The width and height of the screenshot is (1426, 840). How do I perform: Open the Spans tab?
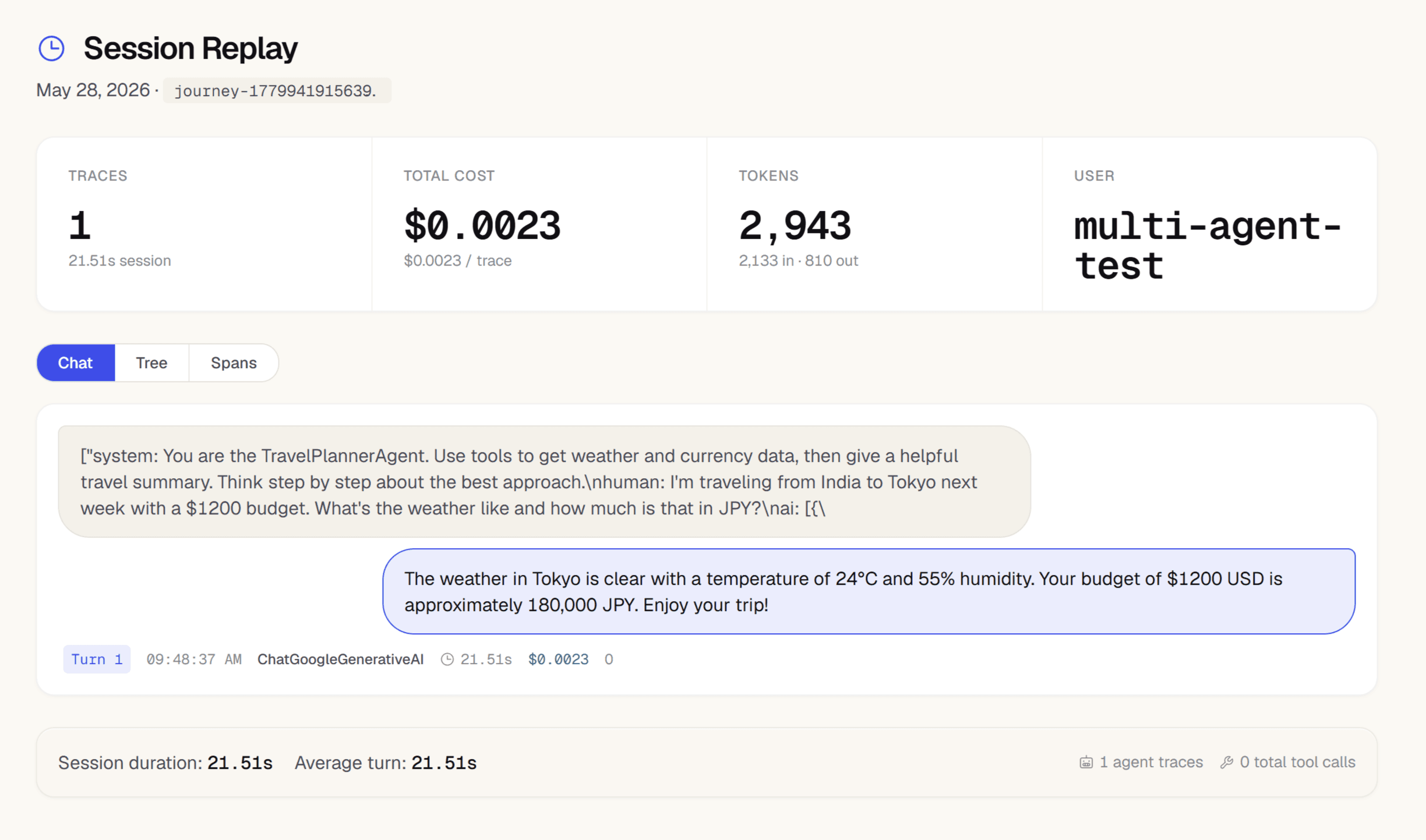(x=234, y=362)
